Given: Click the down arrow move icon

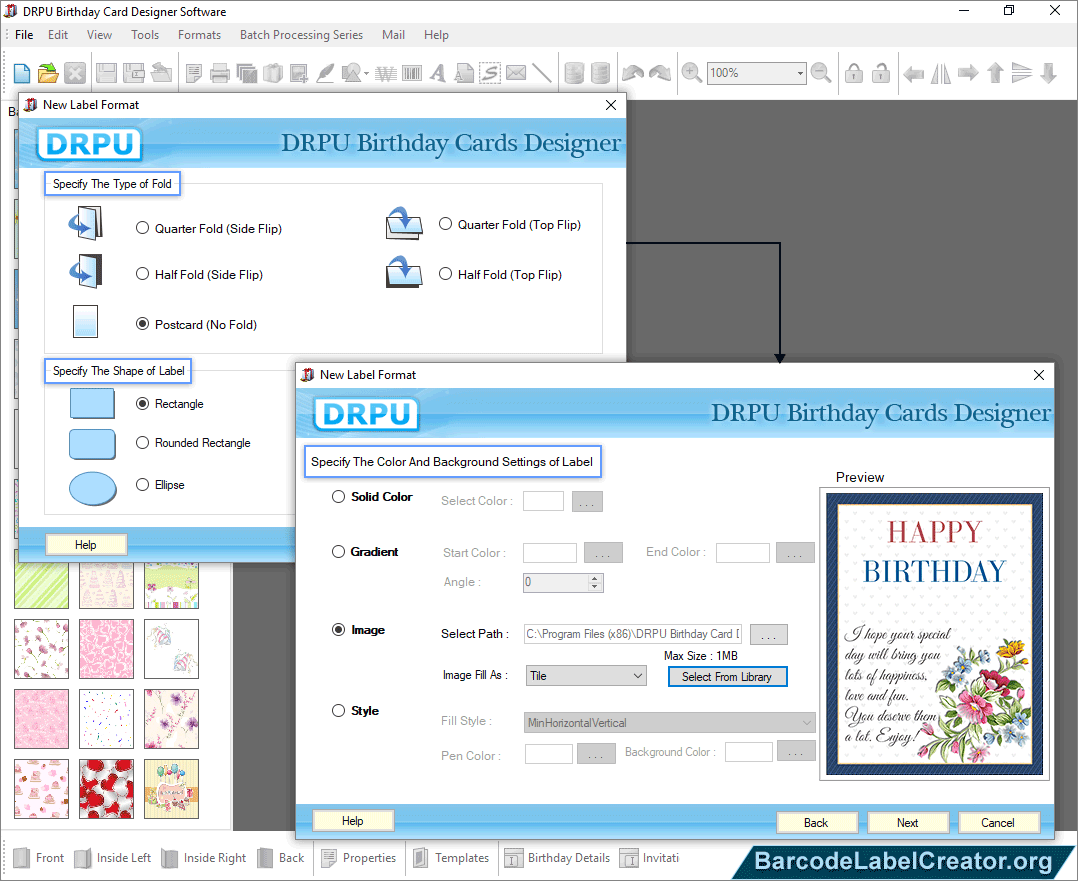Looking at the screenshot, I should (1048, 73).
